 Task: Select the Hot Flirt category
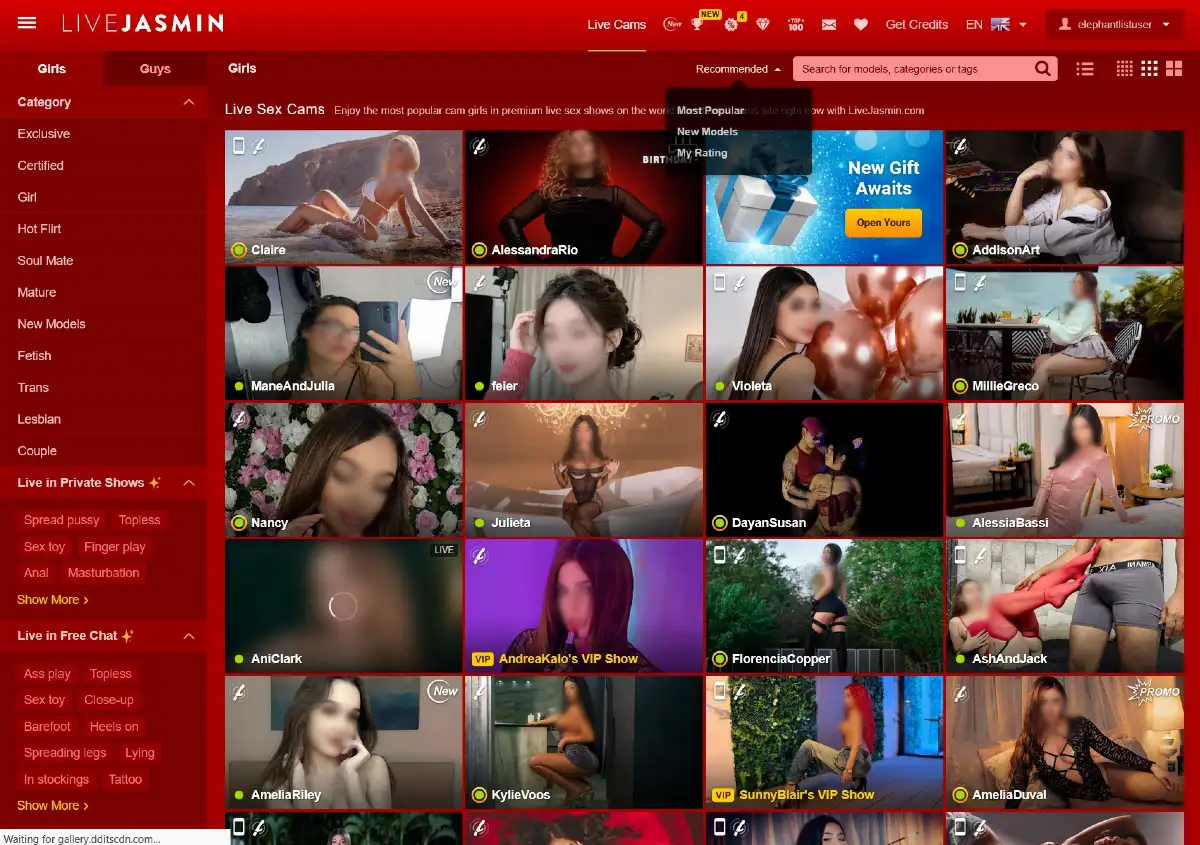click(39, 229)
